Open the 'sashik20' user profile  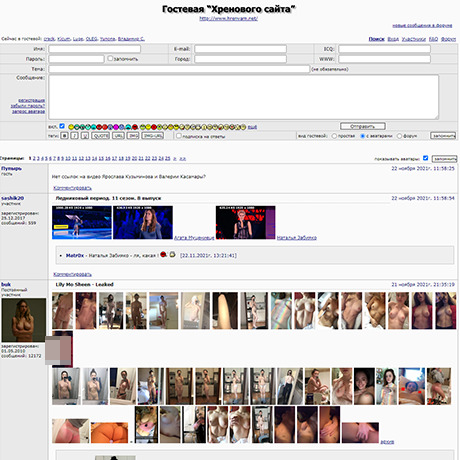coord(12,198)
